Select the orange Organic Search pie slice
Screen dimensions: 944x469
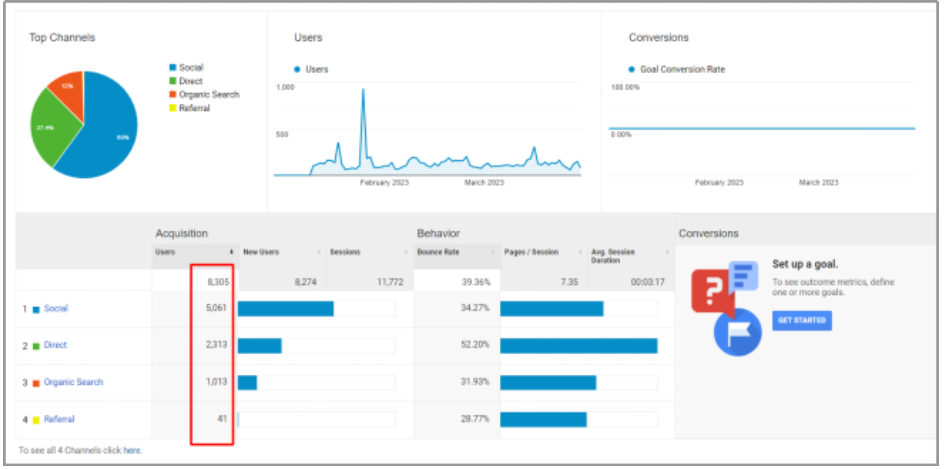68,88
